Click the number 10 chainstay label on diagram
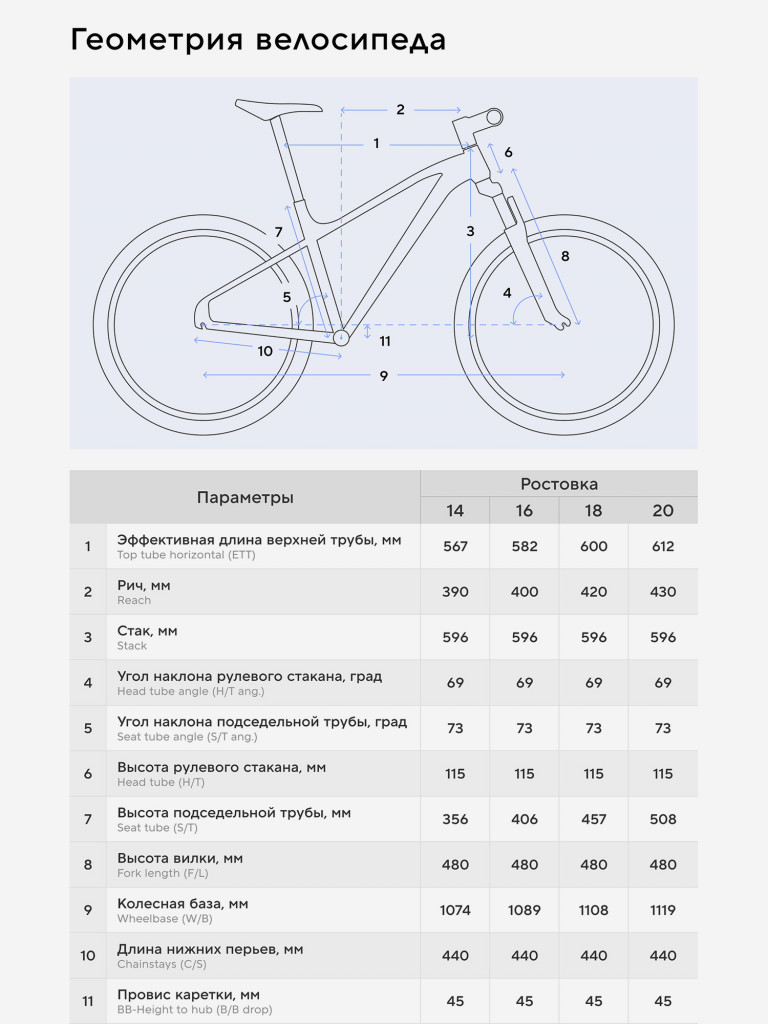768x1024 pixels. tap(265, 351)
